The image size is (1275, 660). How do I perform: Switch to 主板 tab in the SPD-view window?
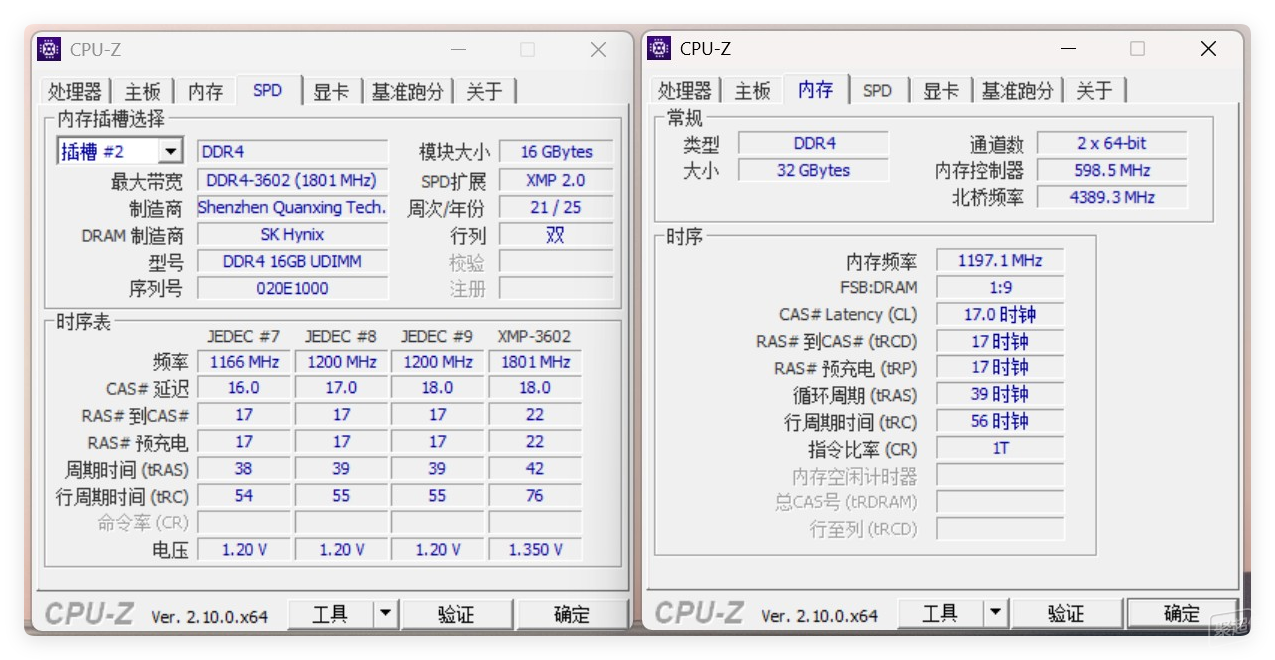(143, 92)
